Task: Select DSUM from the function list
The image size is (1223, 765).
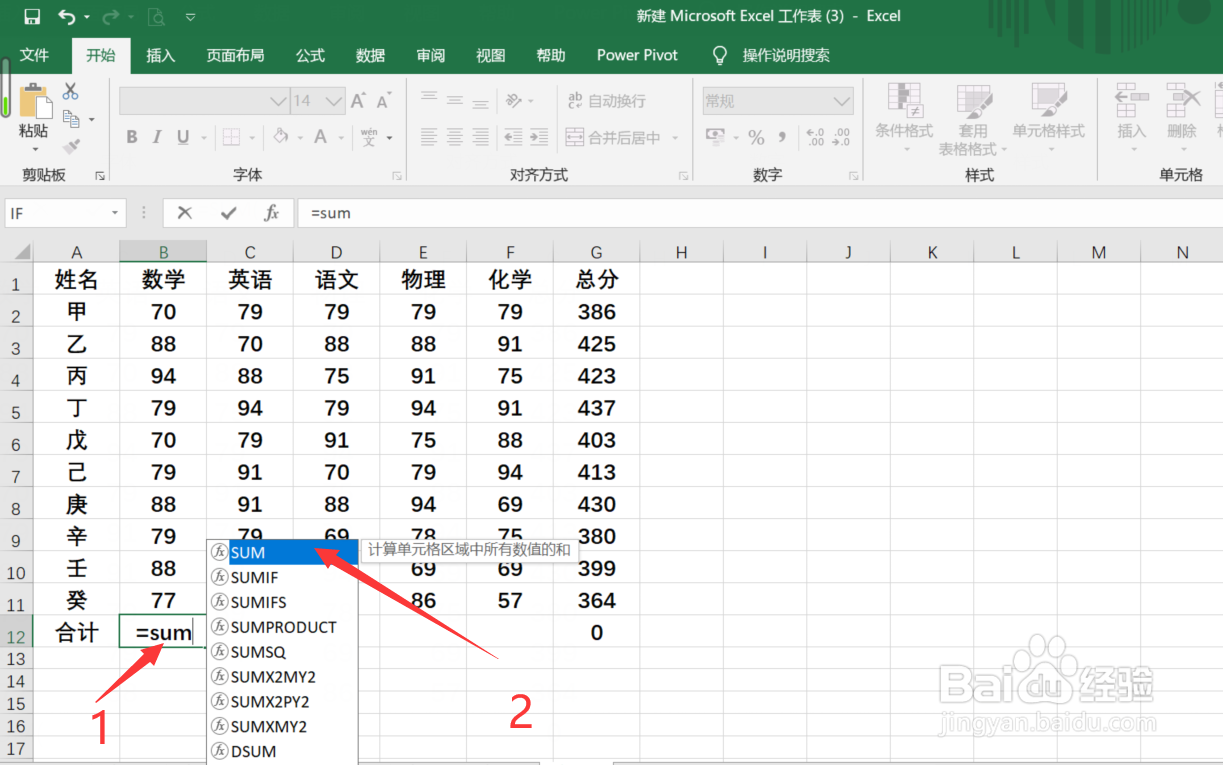Action: [282, 751]
